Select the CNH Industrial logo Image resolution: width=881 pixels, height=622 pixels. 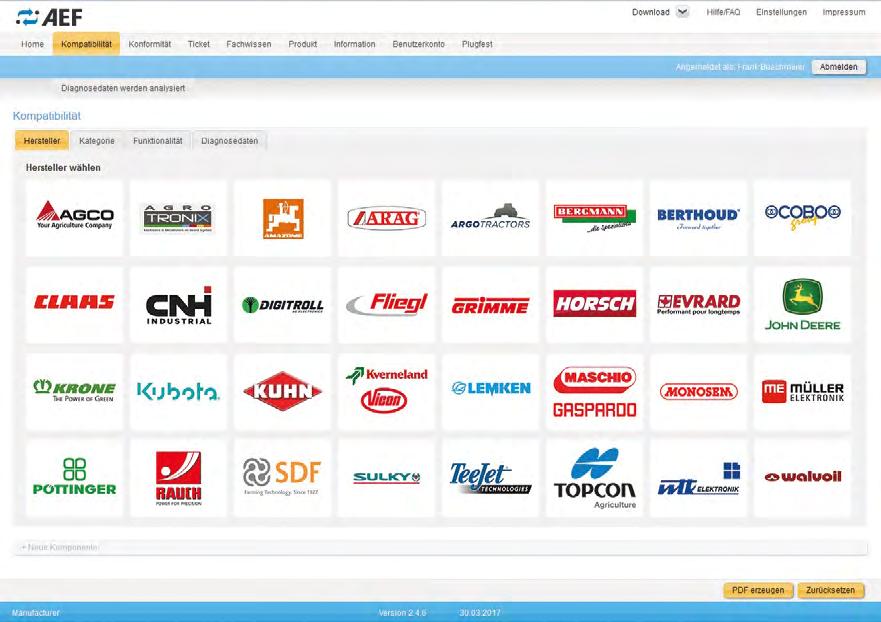[178, 305]
